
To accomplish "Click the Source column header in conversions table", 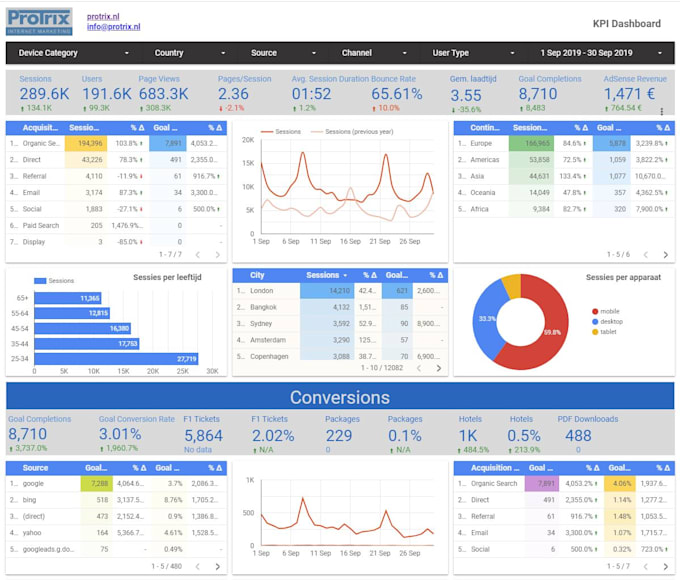I will pyautogui.click(x=36, y=467).
